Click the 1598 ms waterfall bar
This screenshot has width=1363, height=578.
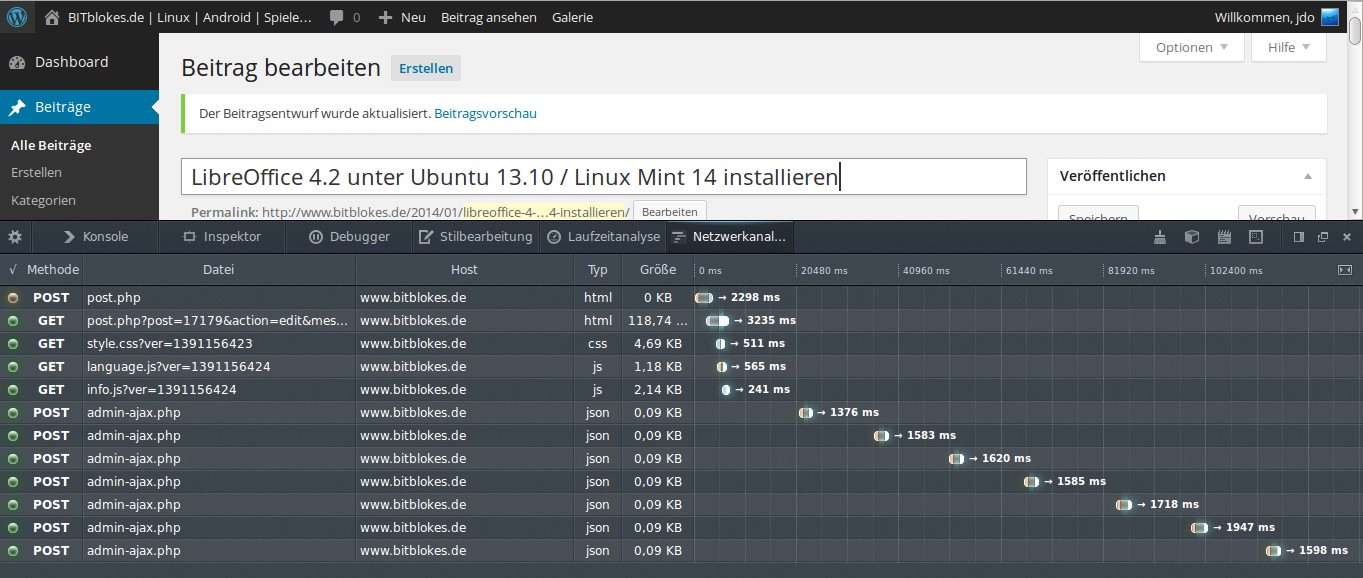(x=1273, y=551)
